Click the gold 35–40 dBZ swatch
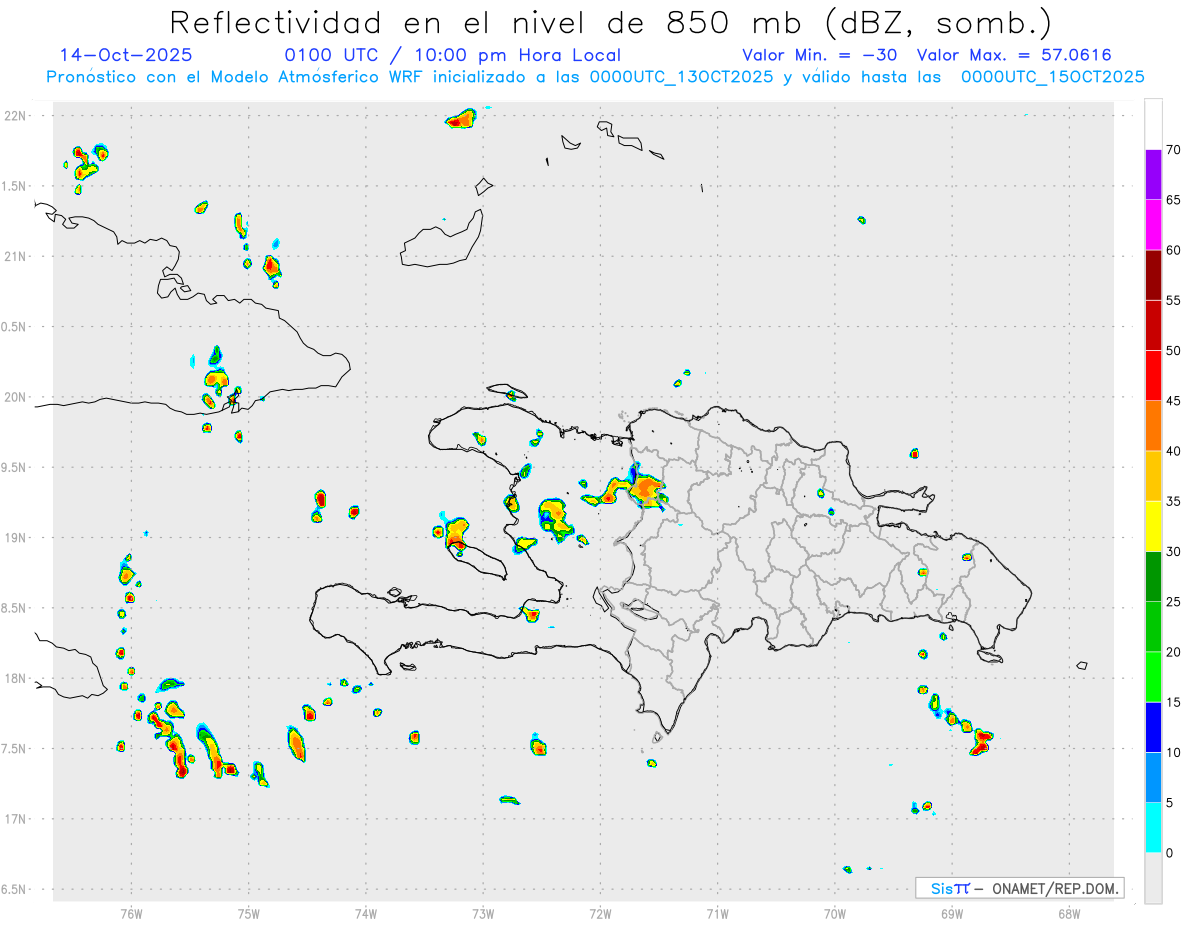1200x927 pixels. [1153, 476]
